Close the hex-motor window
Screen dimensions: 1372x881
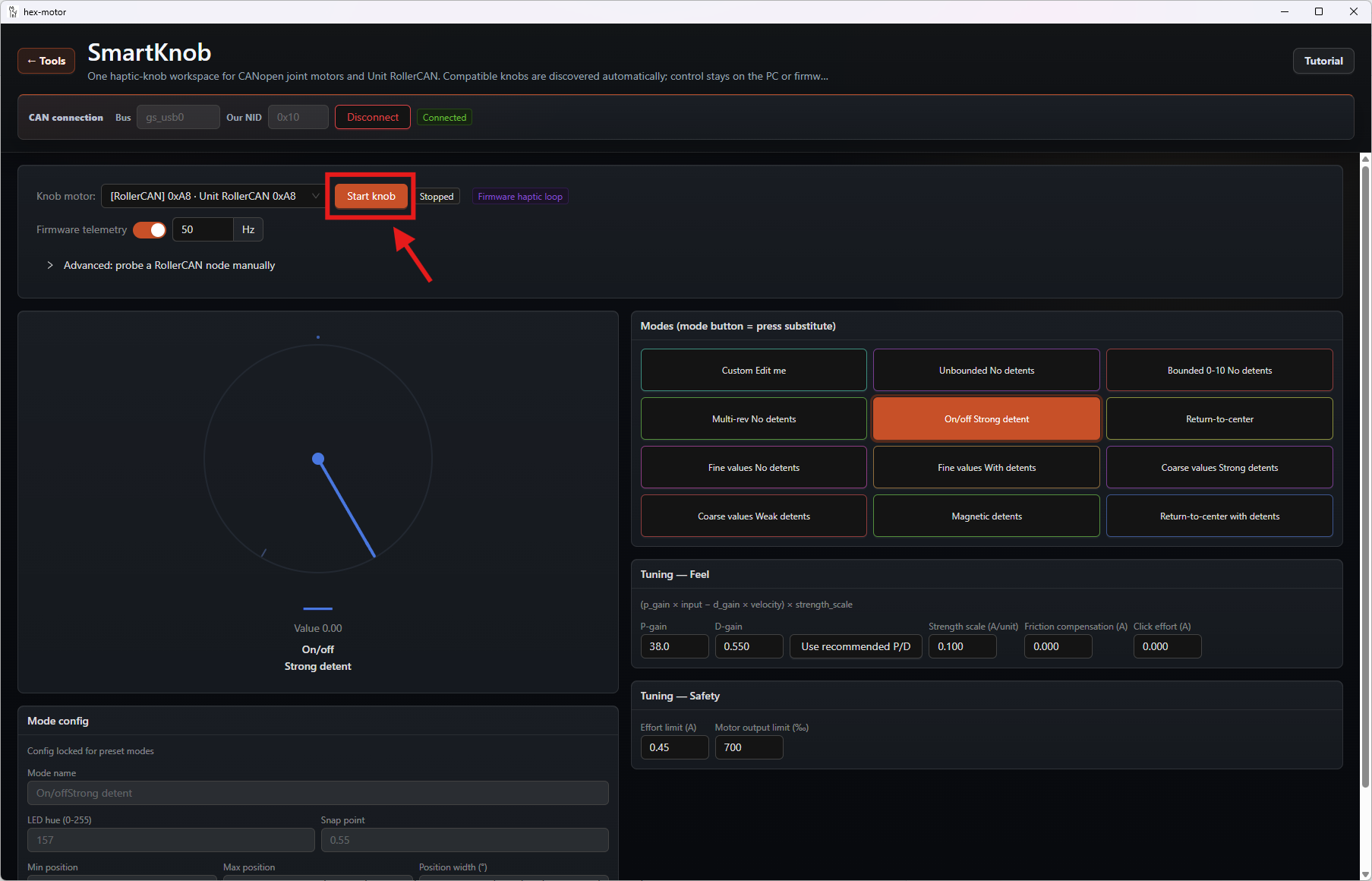1354,11
